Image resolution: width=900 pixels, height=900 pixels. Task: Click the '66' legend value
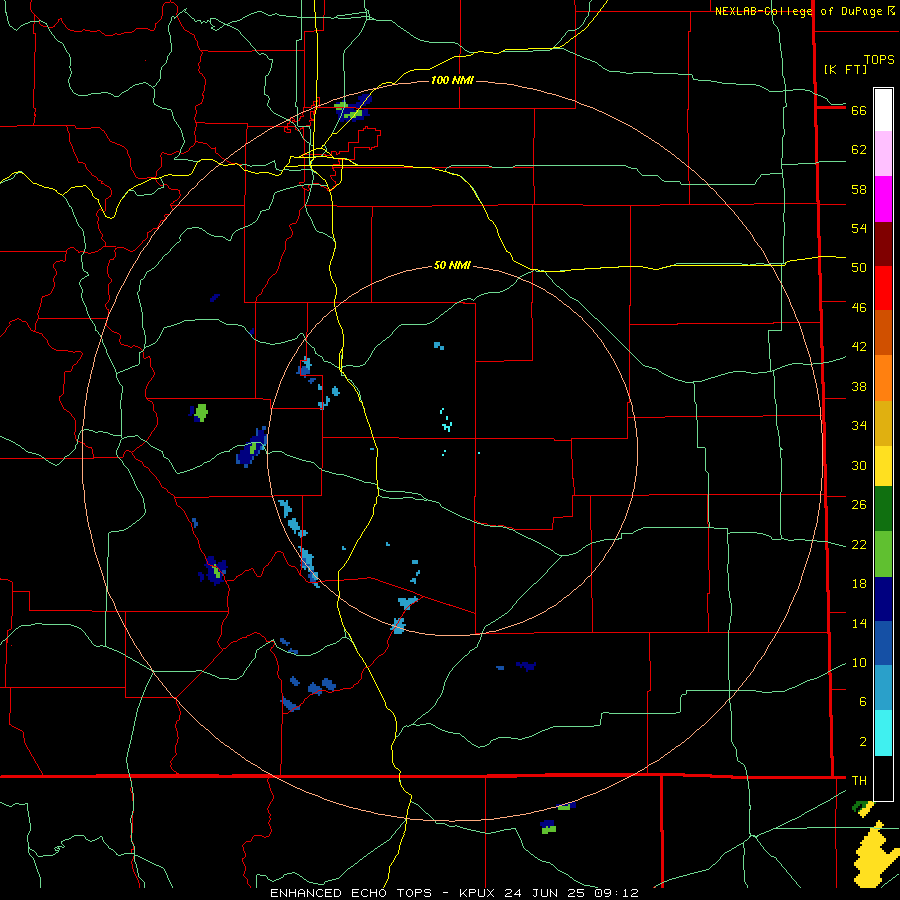point(859,110)
